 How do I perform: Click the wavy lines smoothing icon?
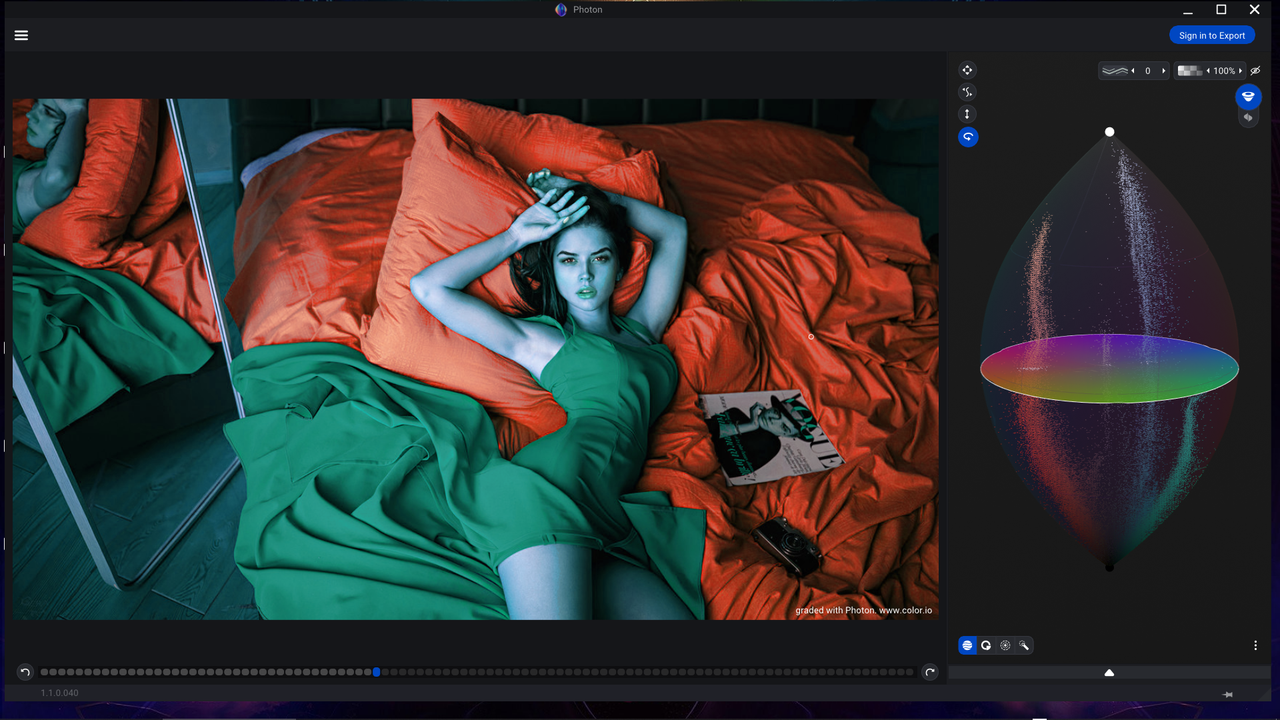click(1115, 71)
